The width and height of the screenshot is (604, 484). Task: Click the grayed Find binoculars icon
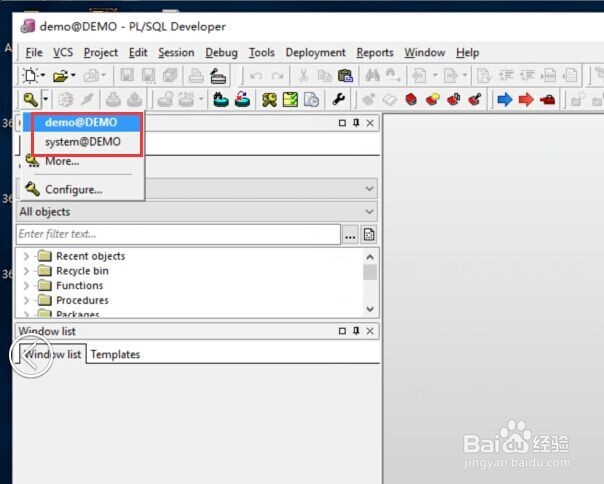[372, 76]
